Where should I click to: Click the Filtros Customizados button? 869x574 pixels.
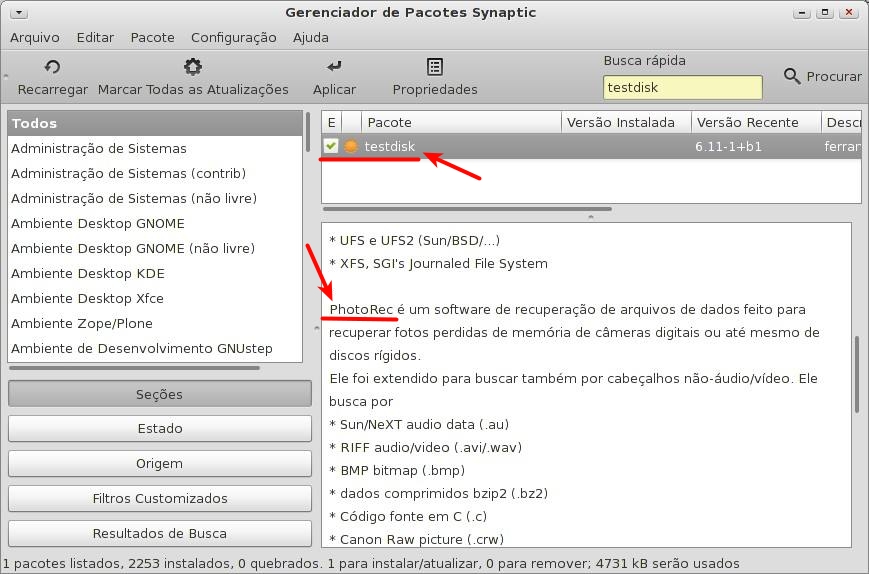coord(160,498)
